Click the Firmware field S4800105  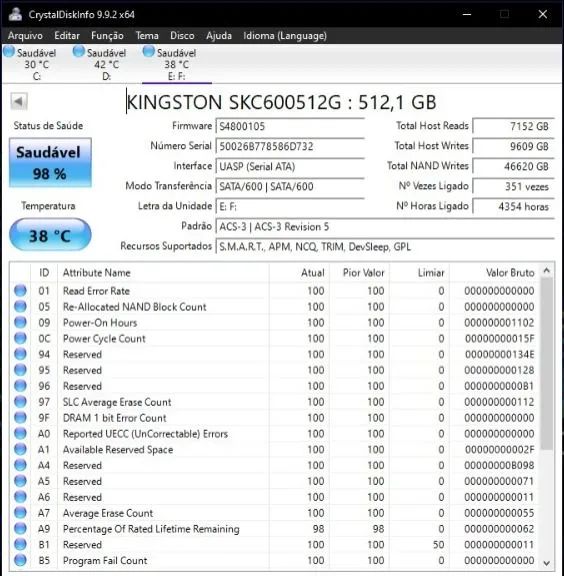[290, 126]
